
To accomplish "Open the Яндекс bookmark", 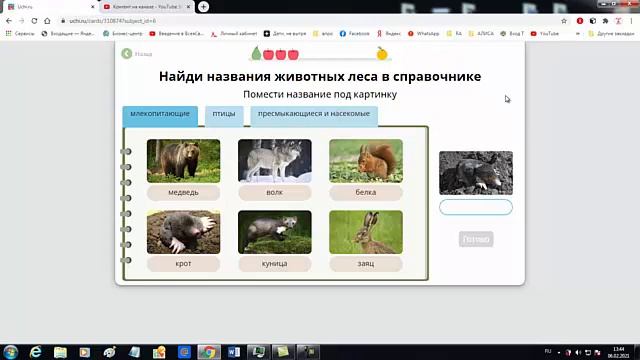I will [389, 33].
